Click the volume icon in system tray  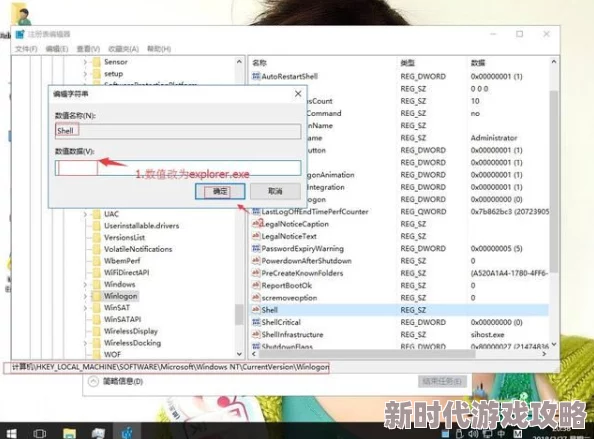(x=473, y=433)
